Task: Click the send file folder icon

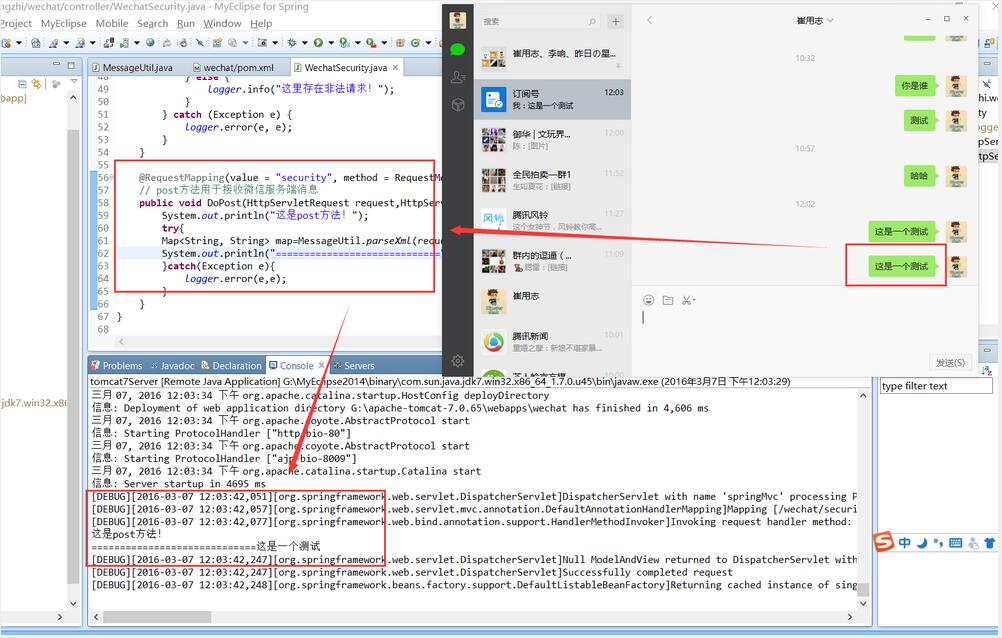Action: (667, 300)
